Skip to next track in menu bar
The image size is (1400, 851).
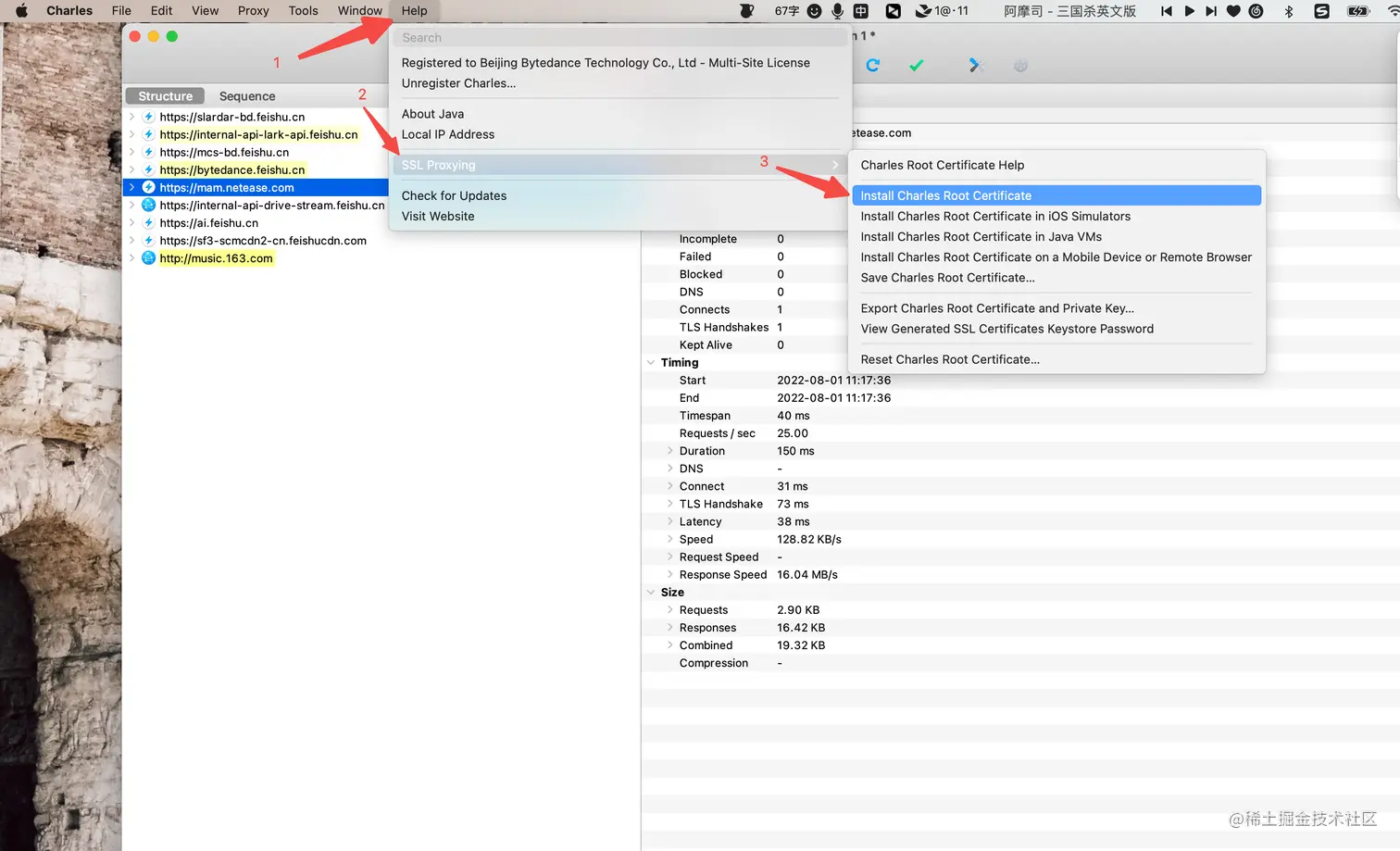(x=1211, y=11)
